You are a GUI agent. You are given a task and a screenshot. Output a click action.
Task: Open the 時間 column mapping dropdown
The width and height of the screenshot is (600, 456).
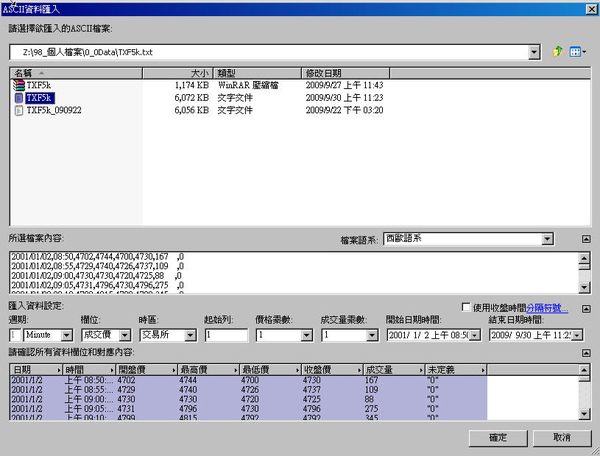click(112, 370)
